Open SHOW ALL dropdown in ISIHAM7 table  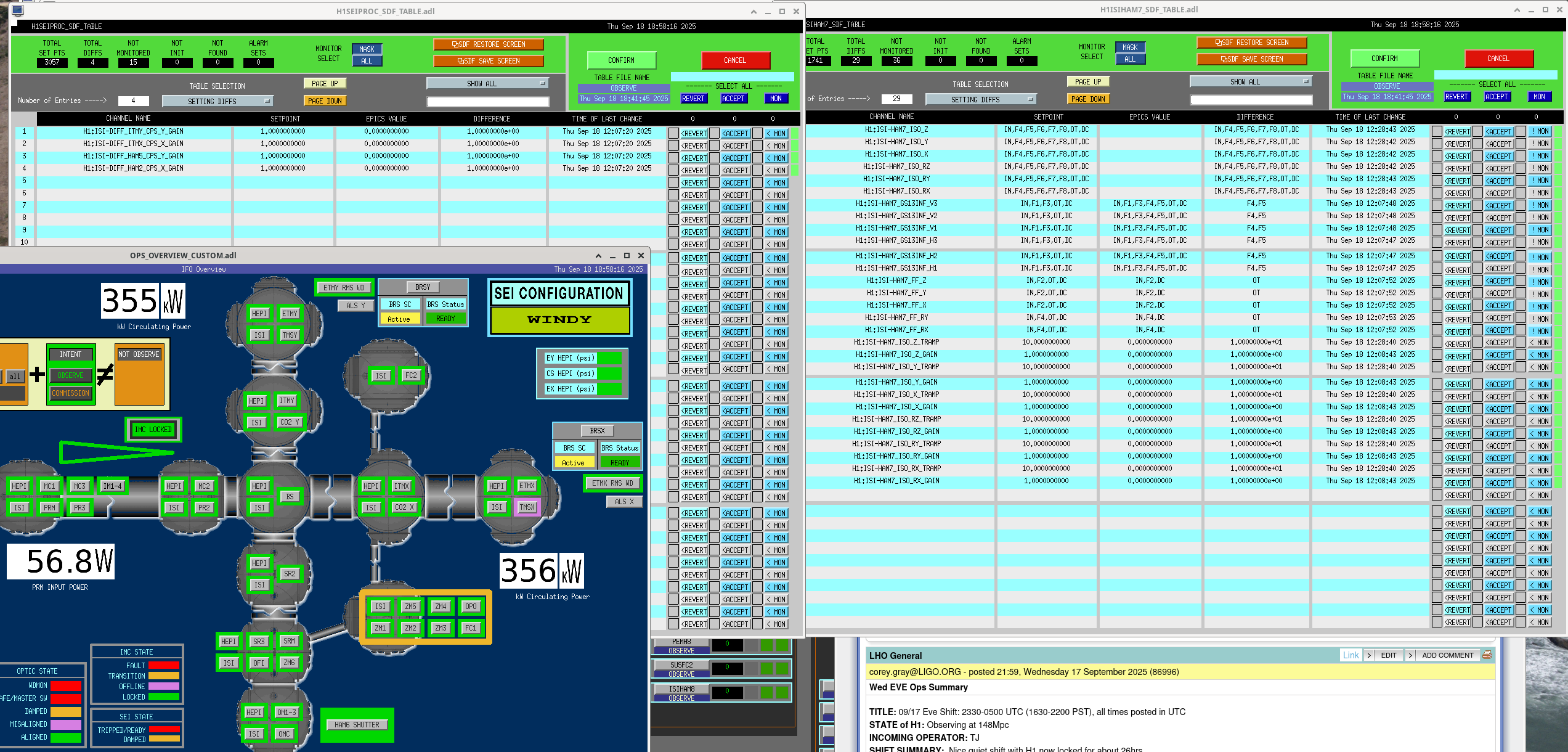[1250, 81]
